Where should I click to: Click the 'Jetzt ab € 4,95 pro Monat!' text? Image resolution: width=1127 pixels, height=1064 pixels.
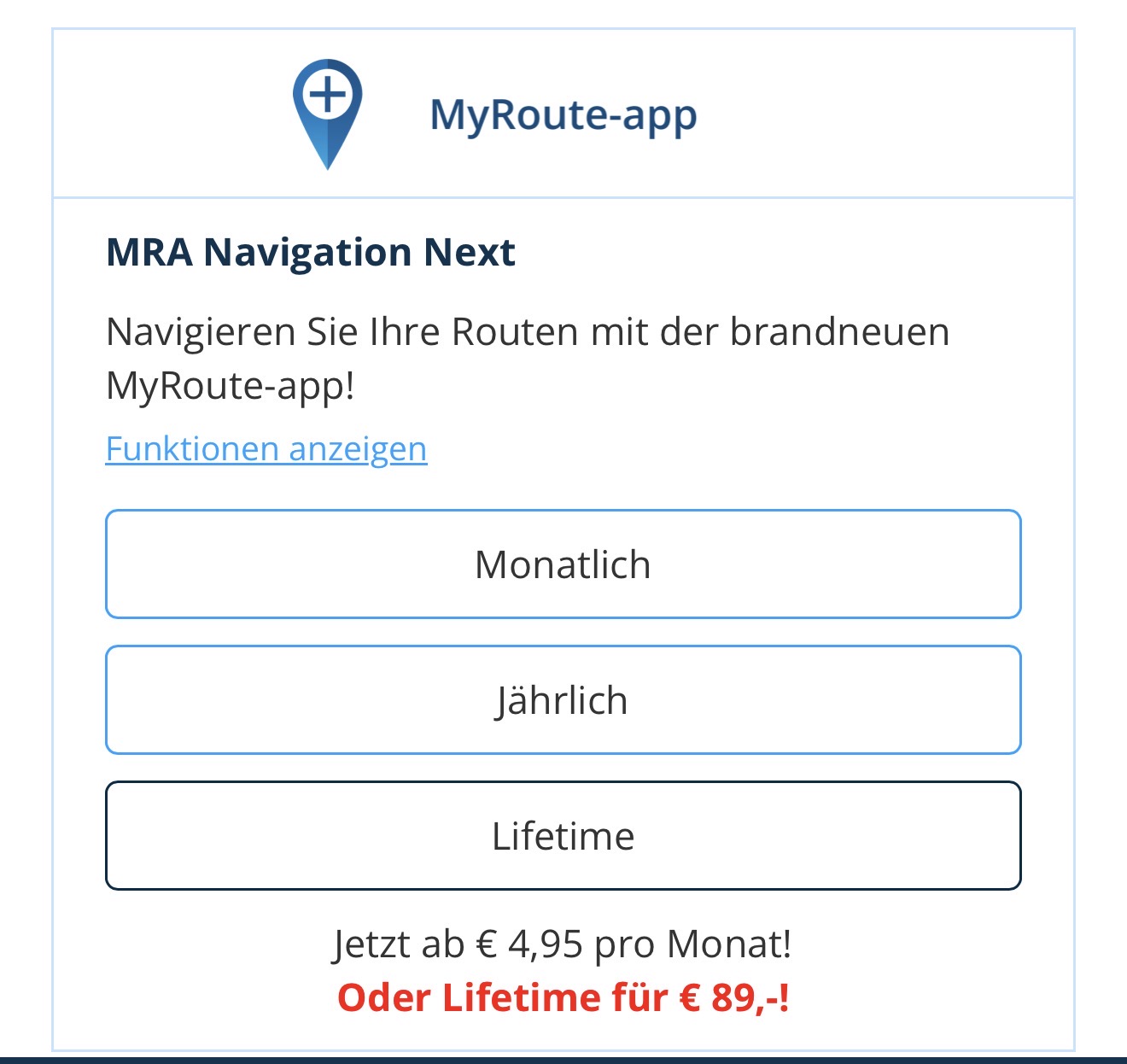pos(563,944)
